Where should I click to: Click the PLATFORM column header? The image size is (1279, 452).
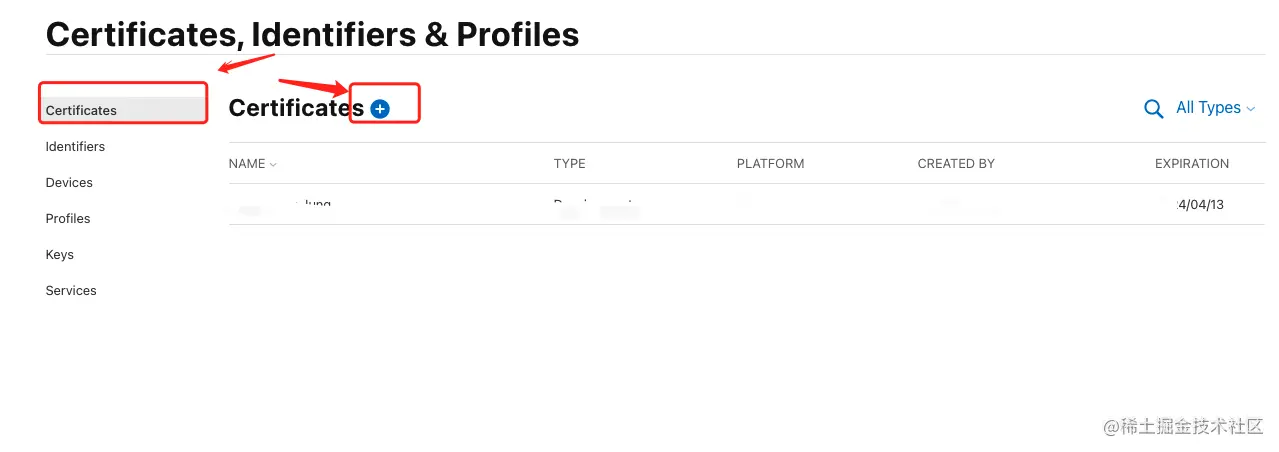coord(770,164)
